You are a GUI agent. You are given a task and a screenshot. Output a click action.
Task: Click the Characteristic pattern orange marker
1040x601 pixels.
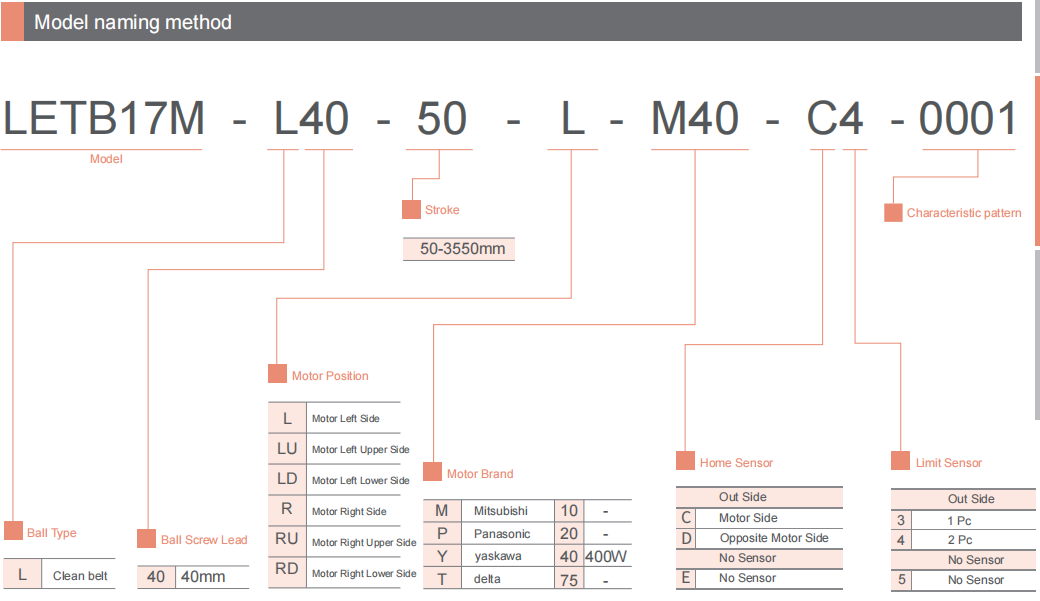893,213
